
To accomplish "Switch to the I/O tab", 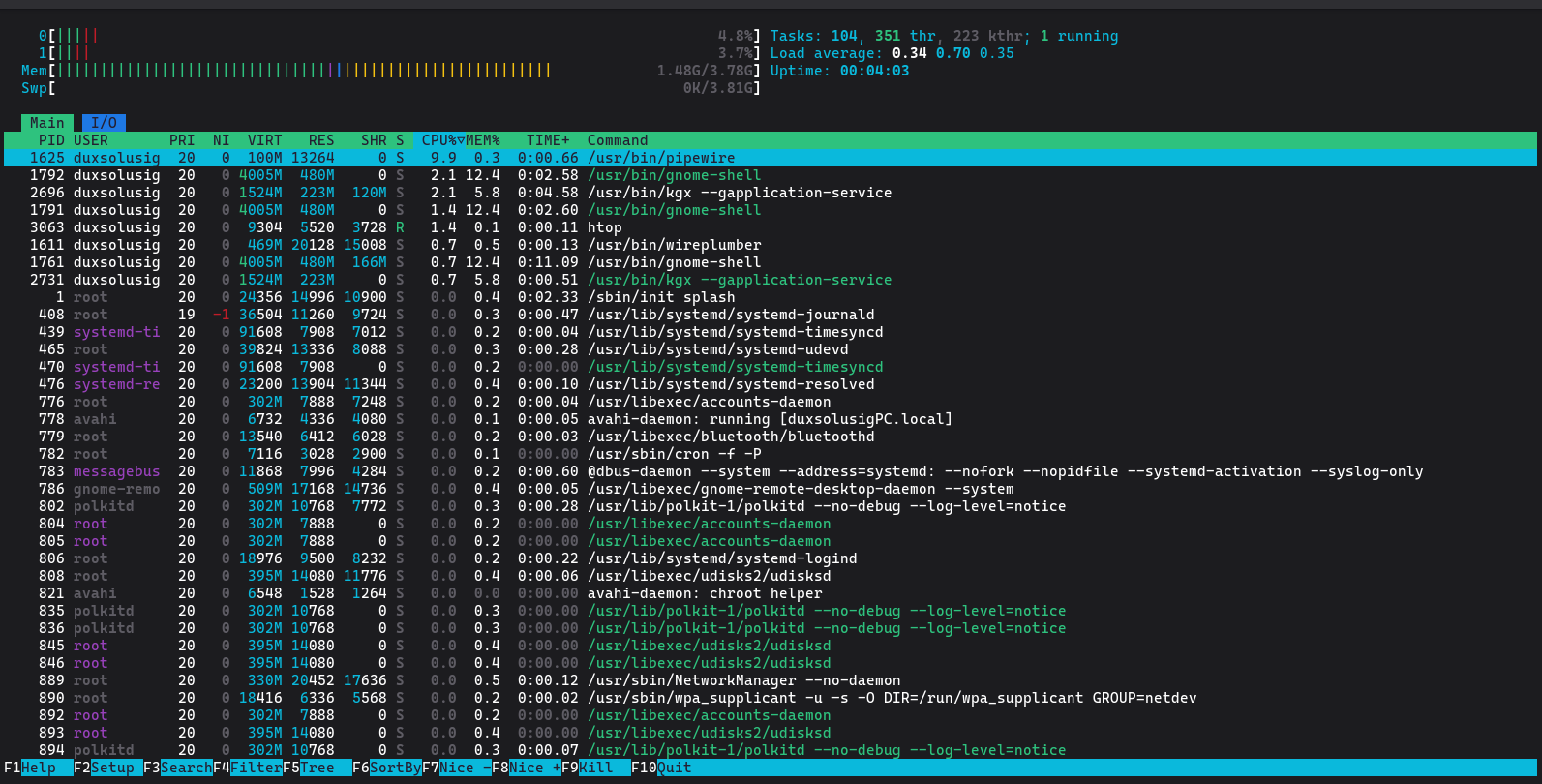I will (104, 123).
